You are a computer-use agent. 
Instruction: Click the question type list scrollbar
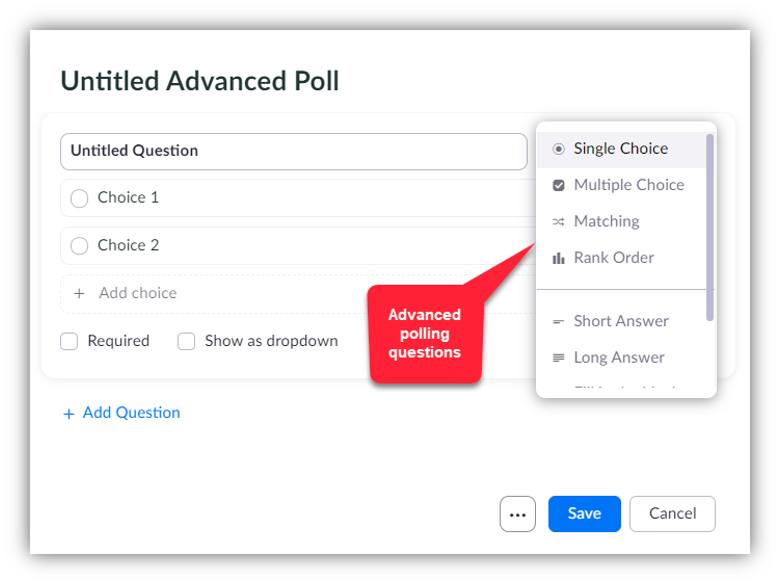[710, 227]
